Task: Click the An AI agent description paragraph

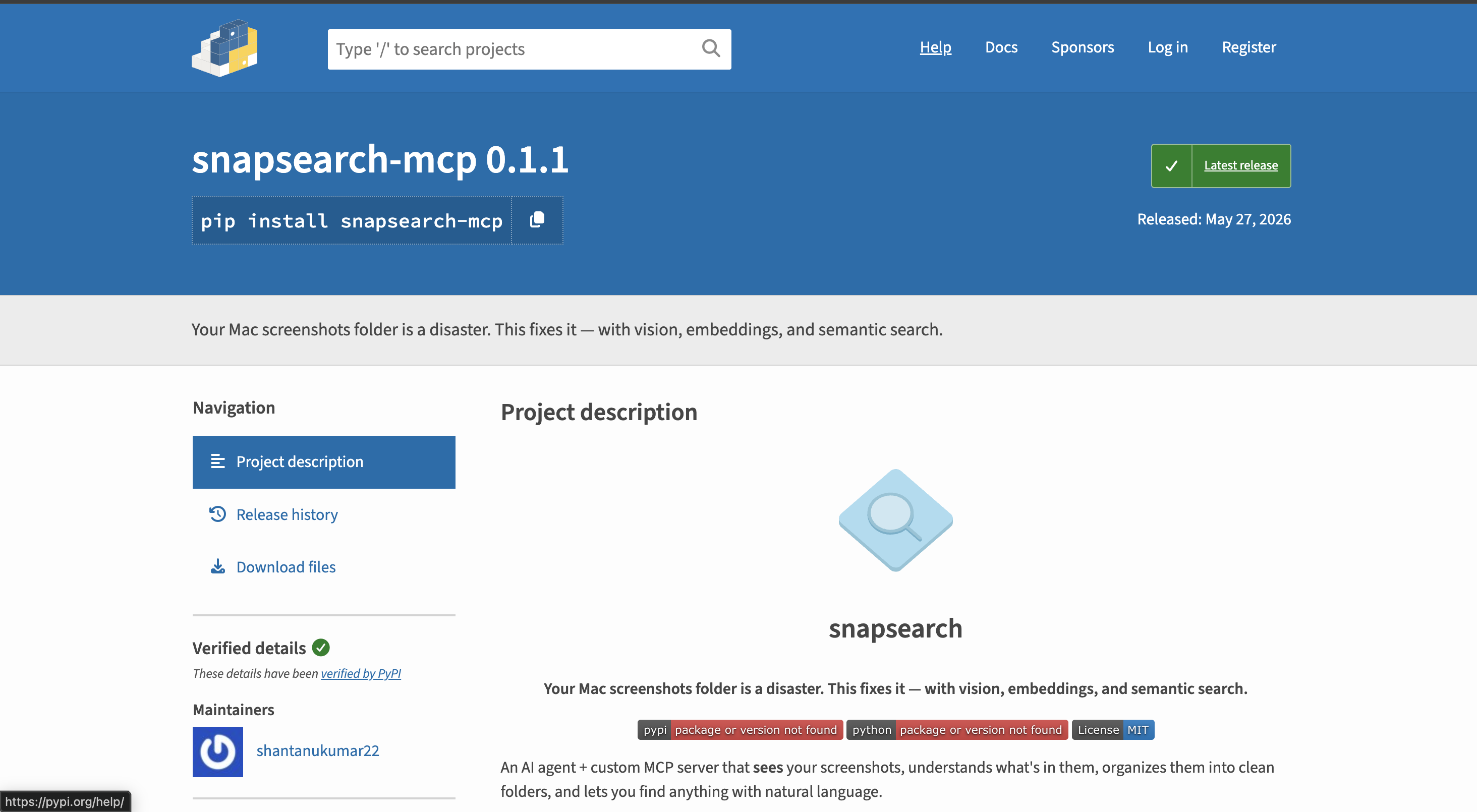Action: pos(888,779)
